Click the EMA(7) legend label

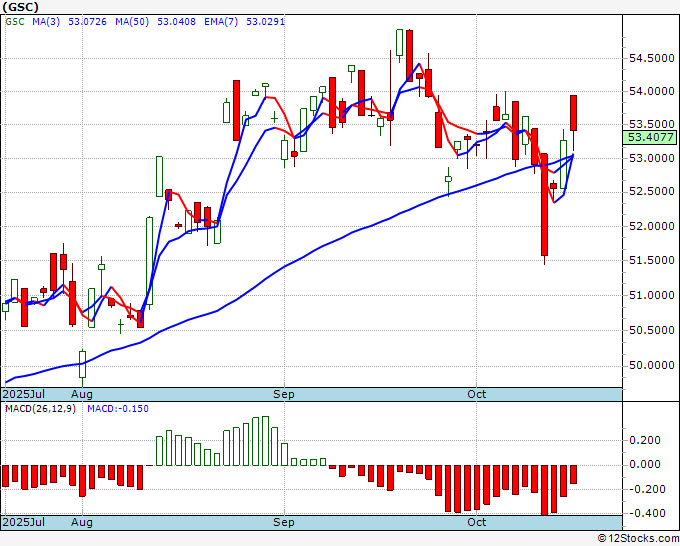coord(221,22)
